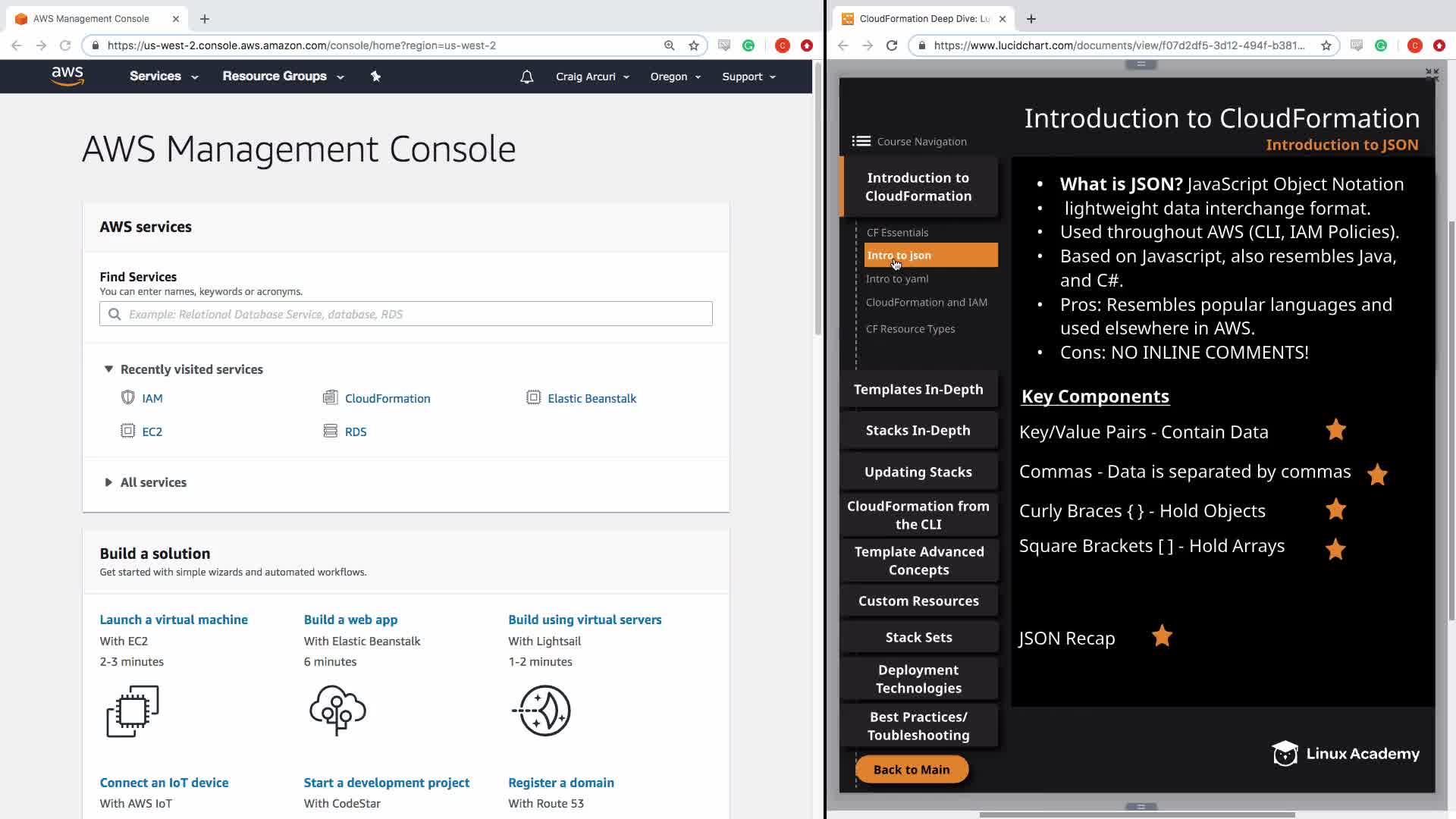Click the Back to Main button
Image resolution: width=1456 pixels, height=819 pixels.
(x=911, y=769)
